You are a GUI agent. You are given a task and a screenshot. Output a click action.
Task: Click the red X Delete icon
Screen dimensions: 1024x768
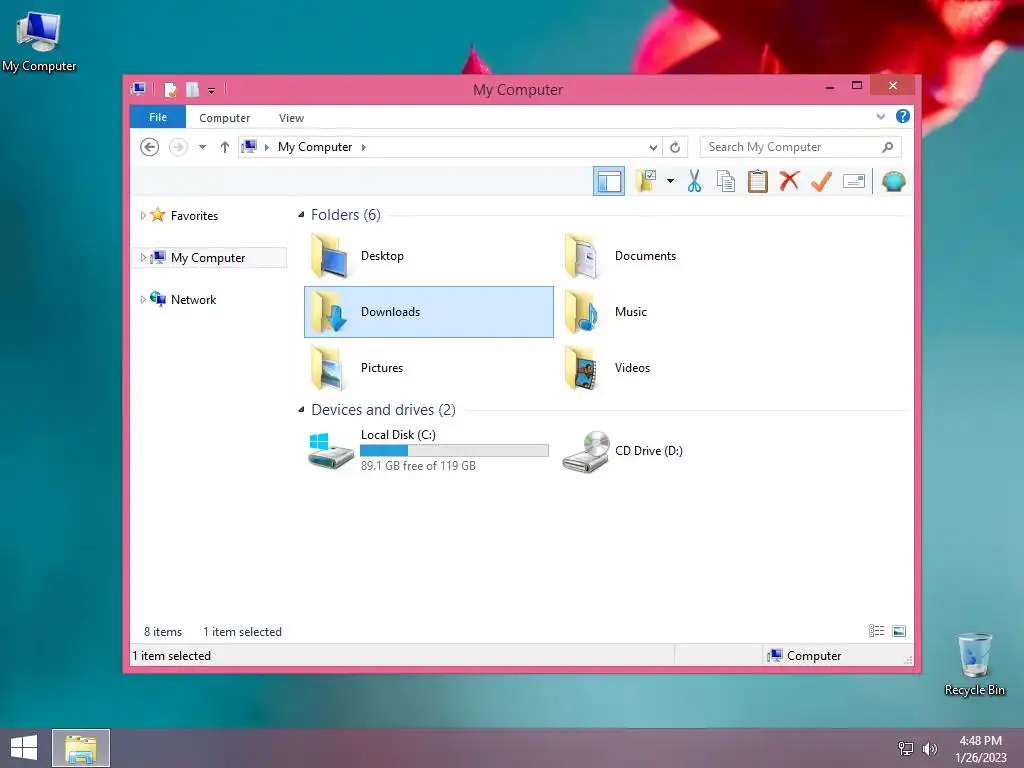click(x=789, y=181)
